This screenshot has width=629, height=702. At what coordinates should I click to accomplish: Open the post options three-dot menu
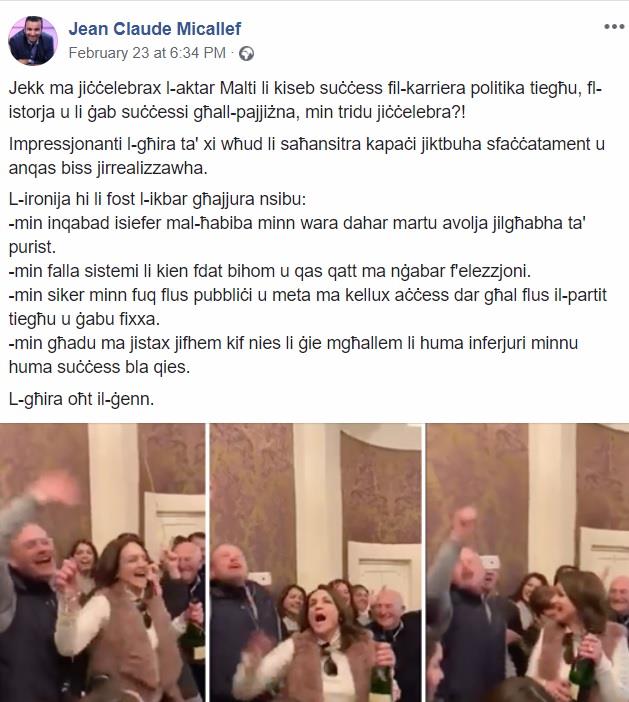pos(614,26)
